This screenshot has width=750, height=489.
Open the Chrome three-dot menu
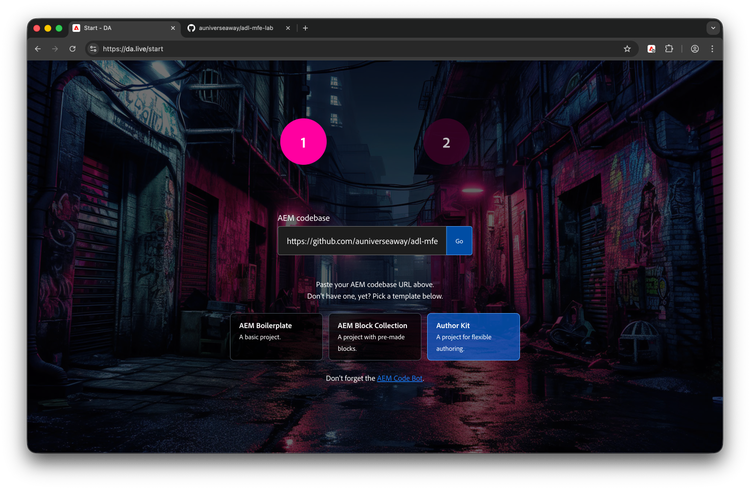[712, 48]
